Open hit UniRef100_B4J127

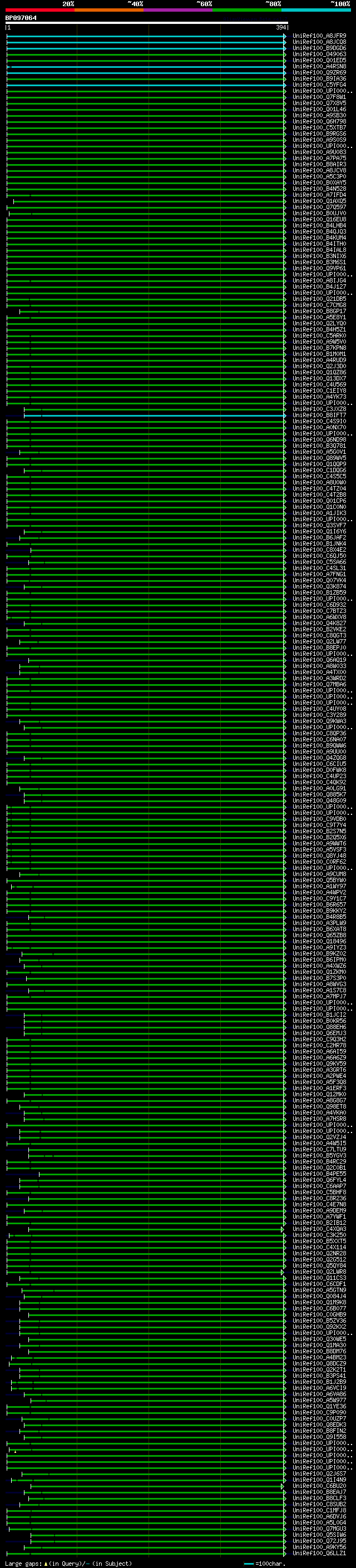pos(319,286)
